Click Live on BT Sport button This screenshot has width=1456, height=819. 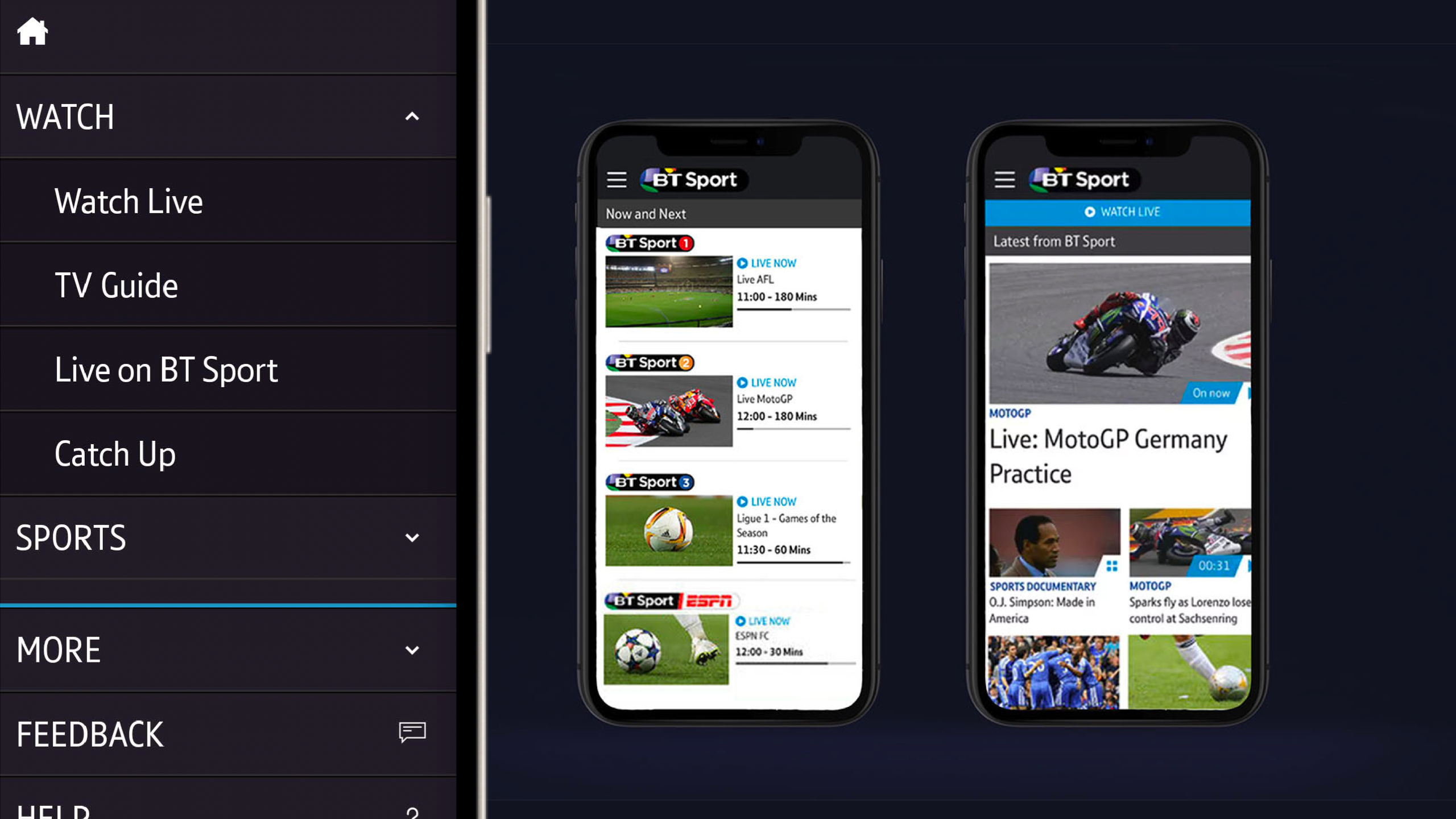166,370
